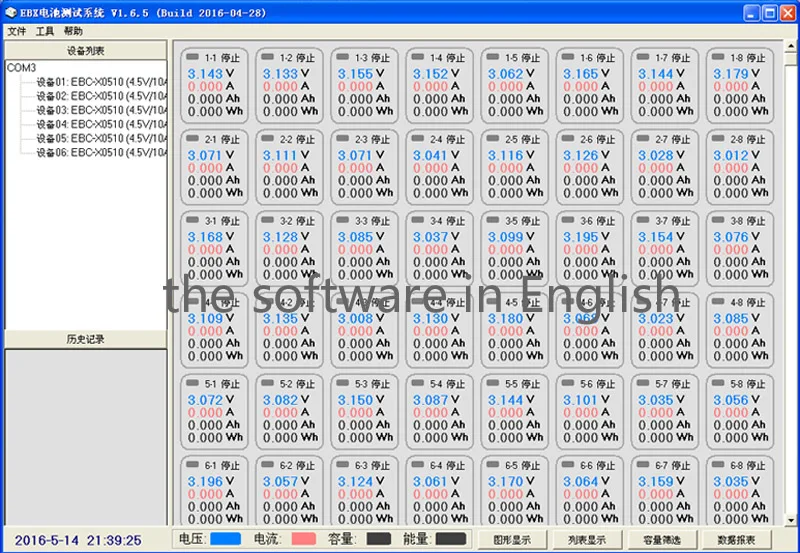Click voltage reading 3.150 V in channel 5-3
Screen dimensions: 800x553
[361, 399]
